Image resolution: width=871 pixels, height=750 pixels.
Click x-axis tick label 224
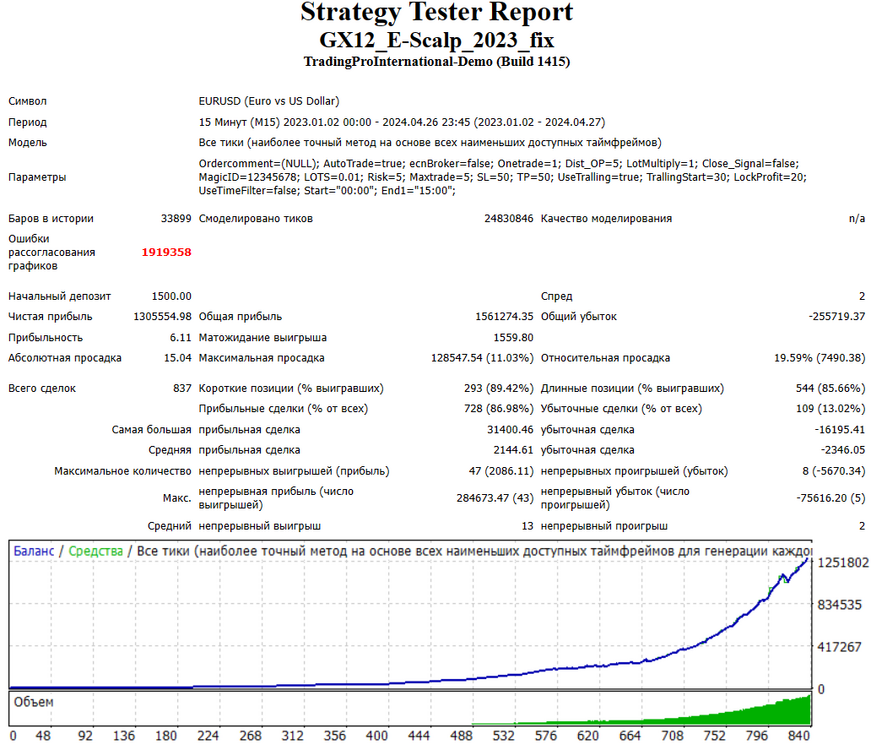click(208, 736)
